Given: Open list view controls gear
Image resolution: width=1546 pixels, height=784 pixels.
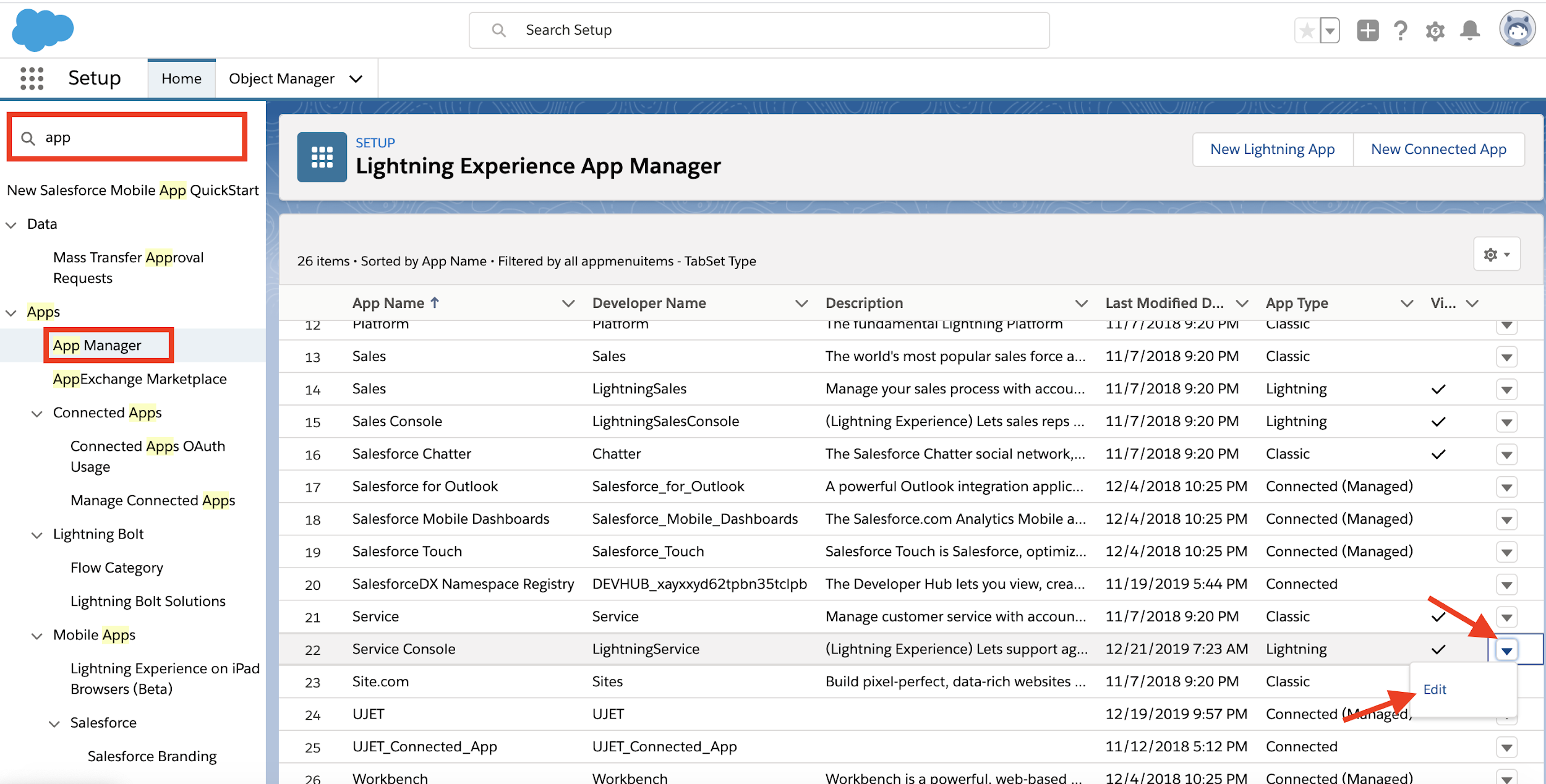Looking at the screenshot, I should coord(1497,255).
